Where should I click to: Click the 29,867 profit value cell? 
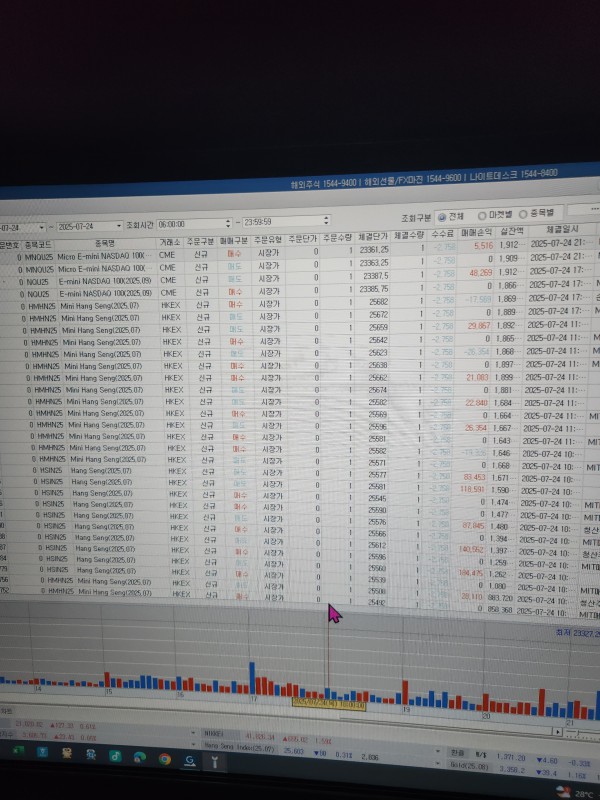click(x=476, y=326)
